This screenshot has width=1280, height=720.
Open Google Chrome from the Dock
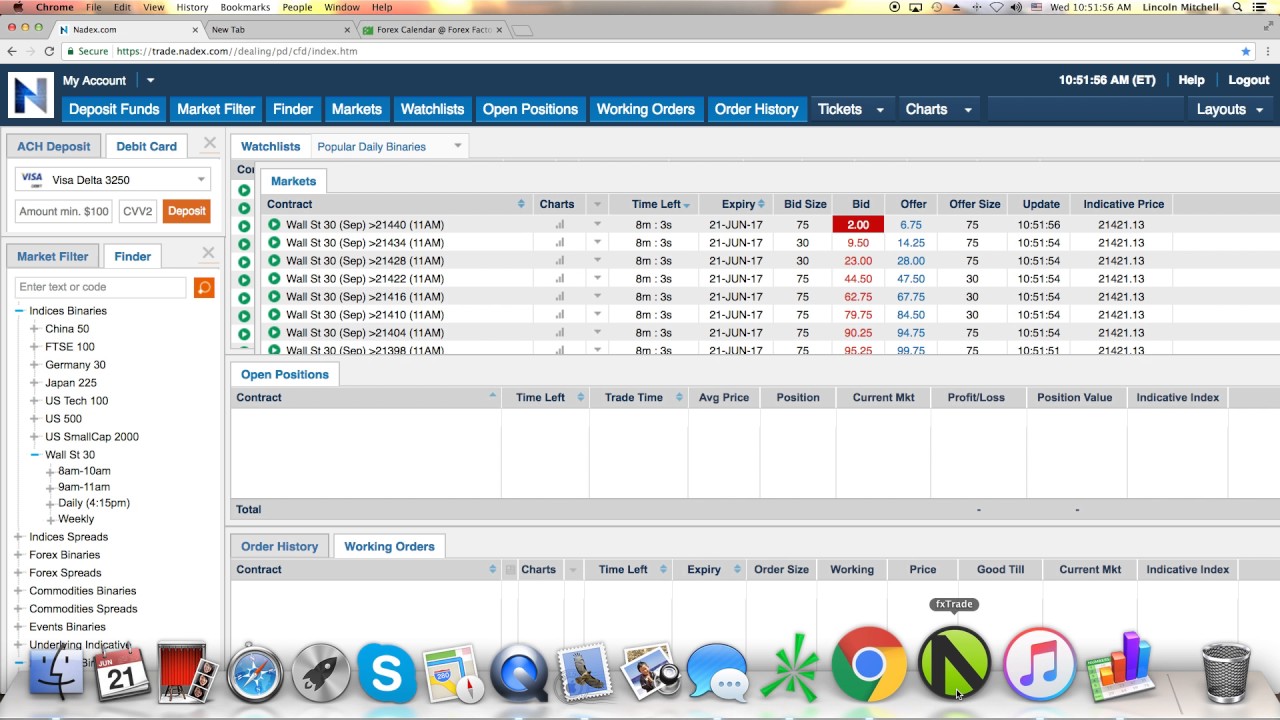pyautogui.click(x=869, y=664)
